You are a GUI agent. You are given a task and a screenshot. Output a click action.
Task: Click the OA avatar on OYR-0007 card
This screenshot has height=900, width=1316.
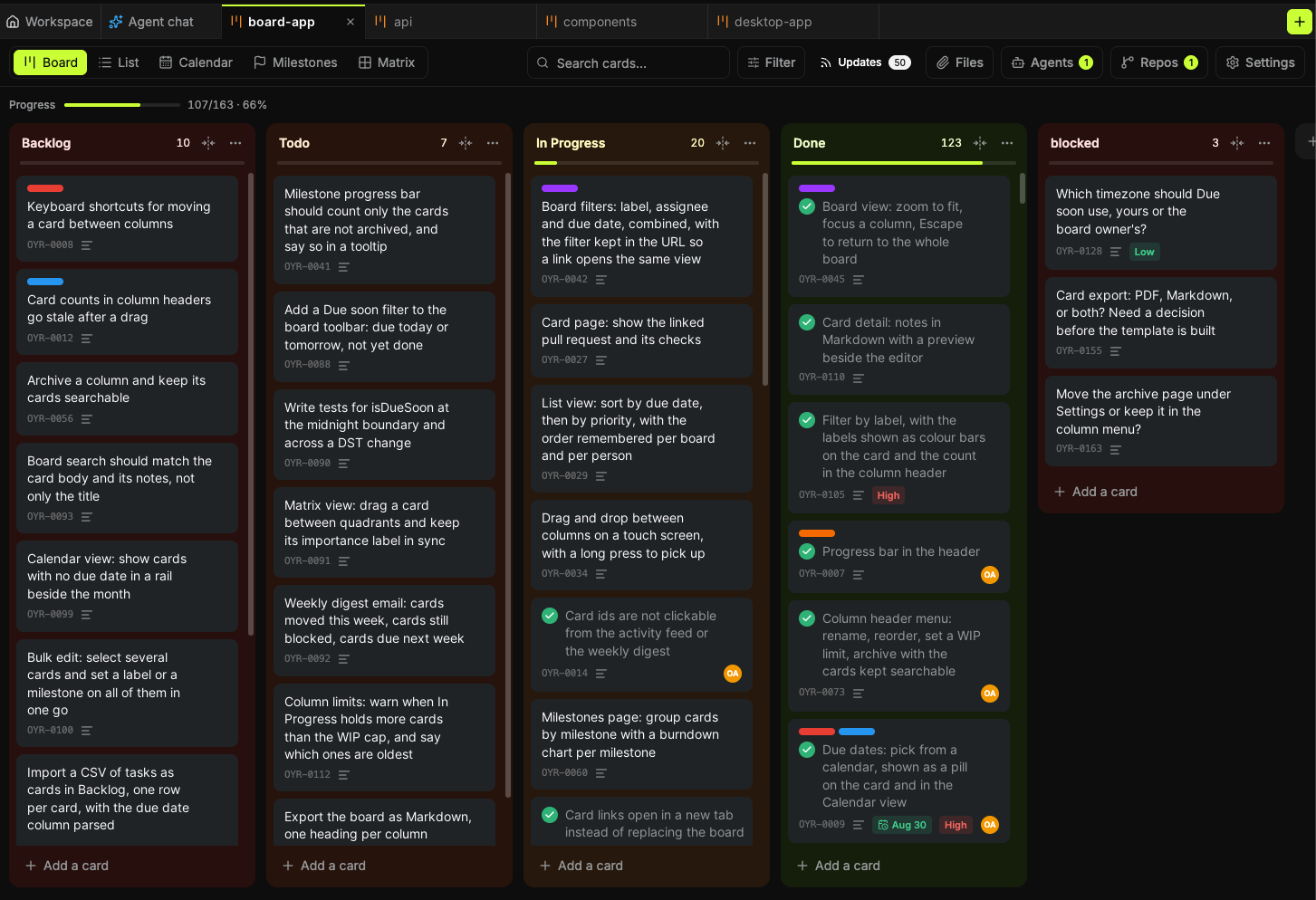click(990, 575)
